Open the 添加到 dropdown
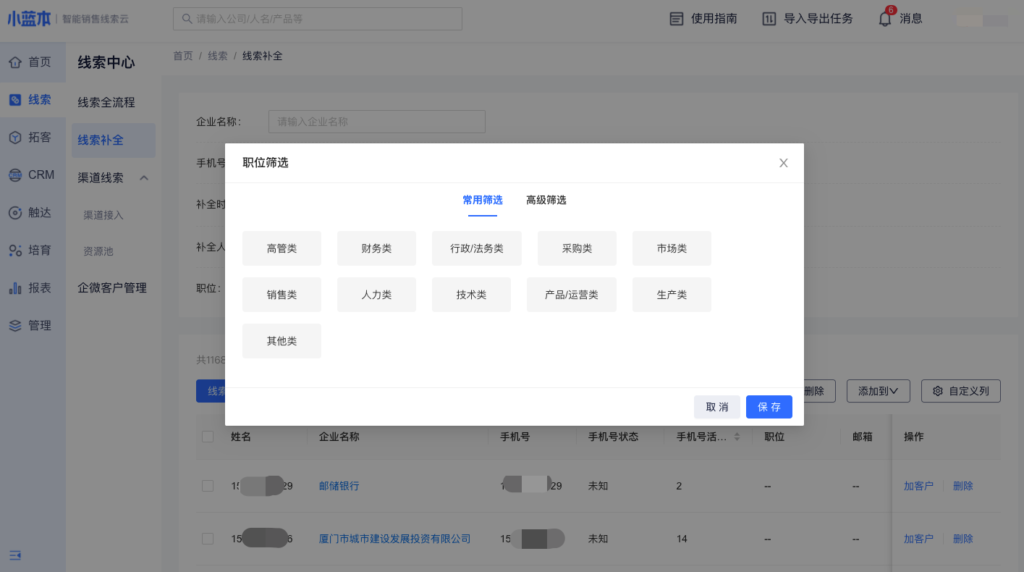1024x572 pixels. pyautogui.click(x=877, y=391)
